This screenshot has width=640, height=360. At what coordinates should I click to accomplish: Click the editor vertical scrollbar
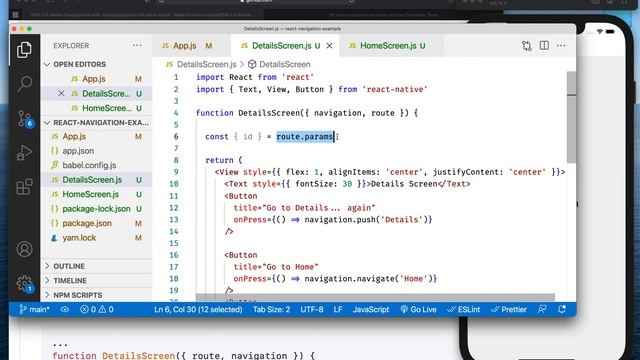tap(571, 118)
